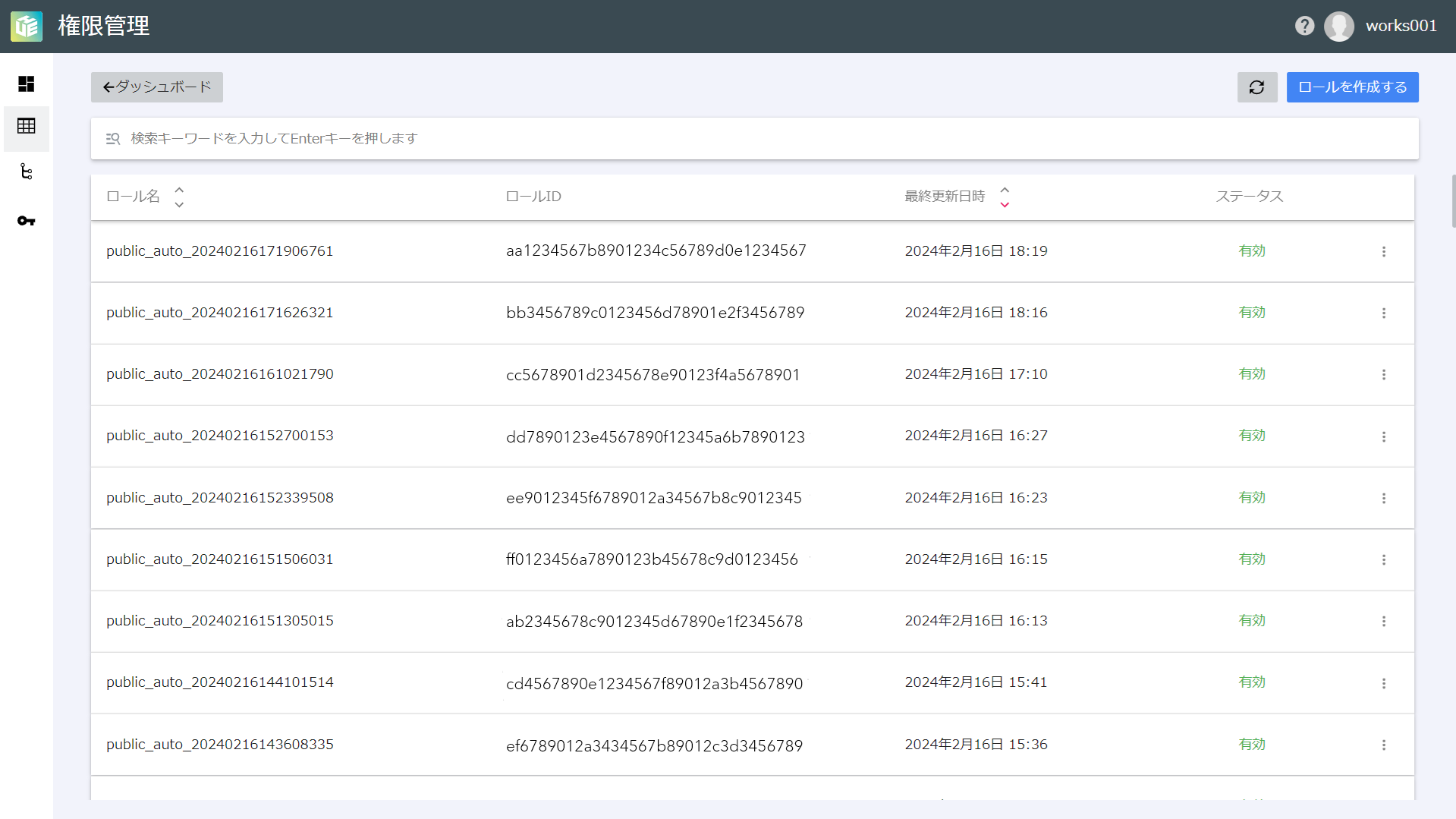Select the table grid icon in the sidebar

(x=27, y=126)
